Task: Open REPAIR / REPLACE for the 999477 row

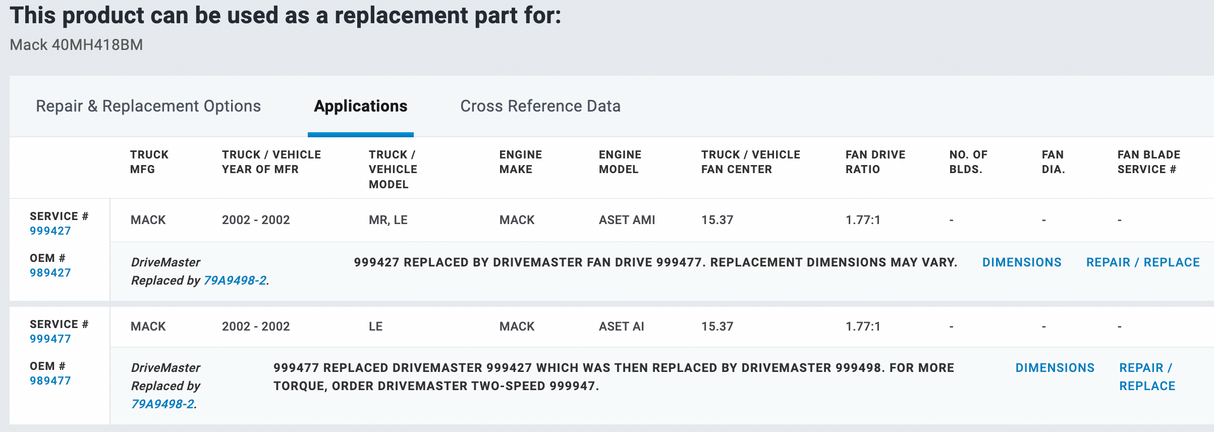Action: coord(1146,377)
